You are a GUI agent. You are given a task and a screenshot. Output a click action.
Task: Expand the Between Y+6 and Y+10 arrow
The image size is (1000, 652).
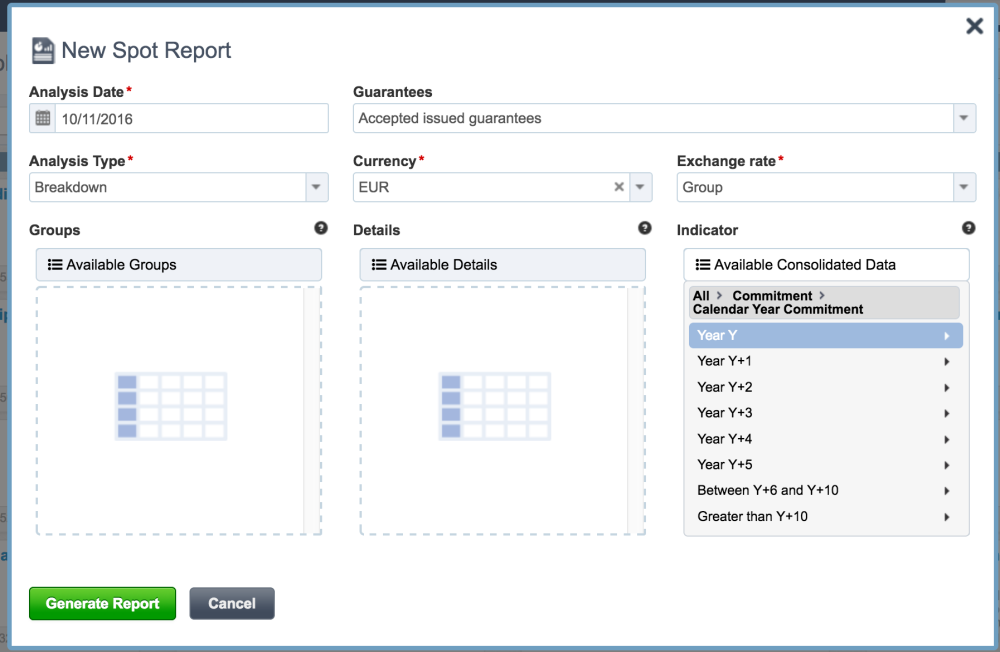[x=947, y=491]
